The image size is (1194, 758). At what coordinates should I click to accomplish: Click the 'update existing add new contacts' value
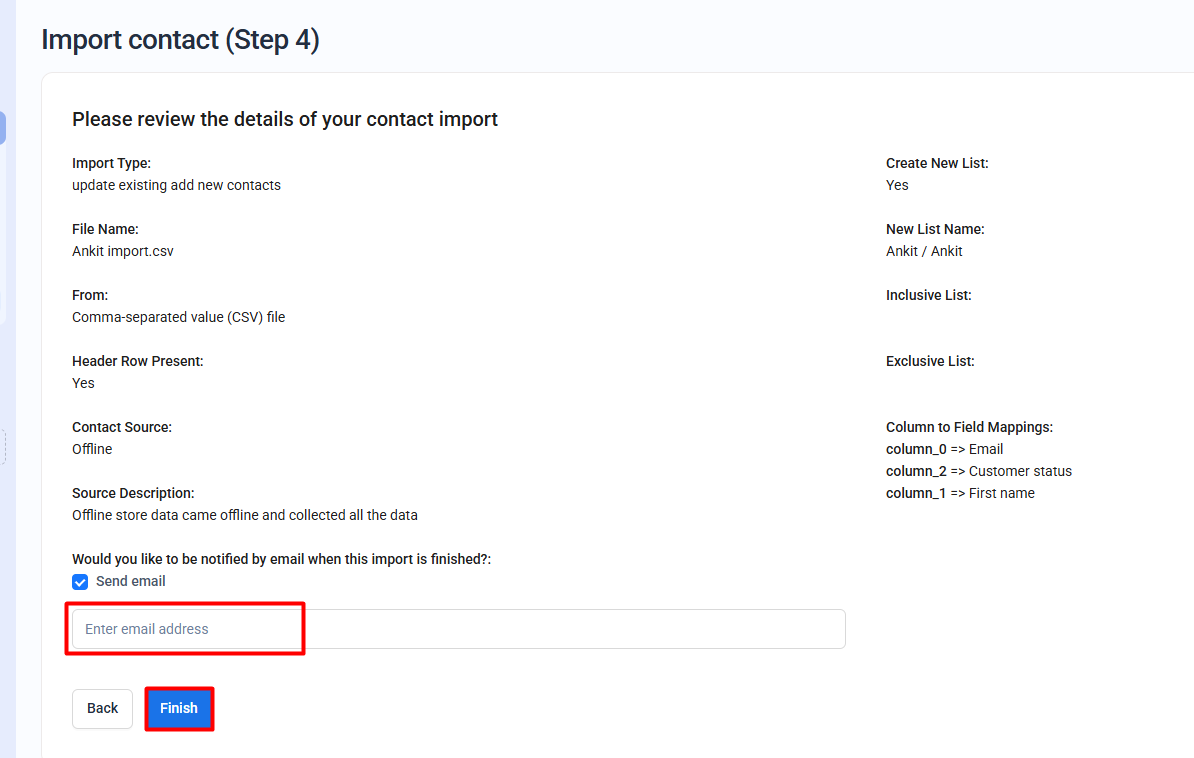(176, 185)
